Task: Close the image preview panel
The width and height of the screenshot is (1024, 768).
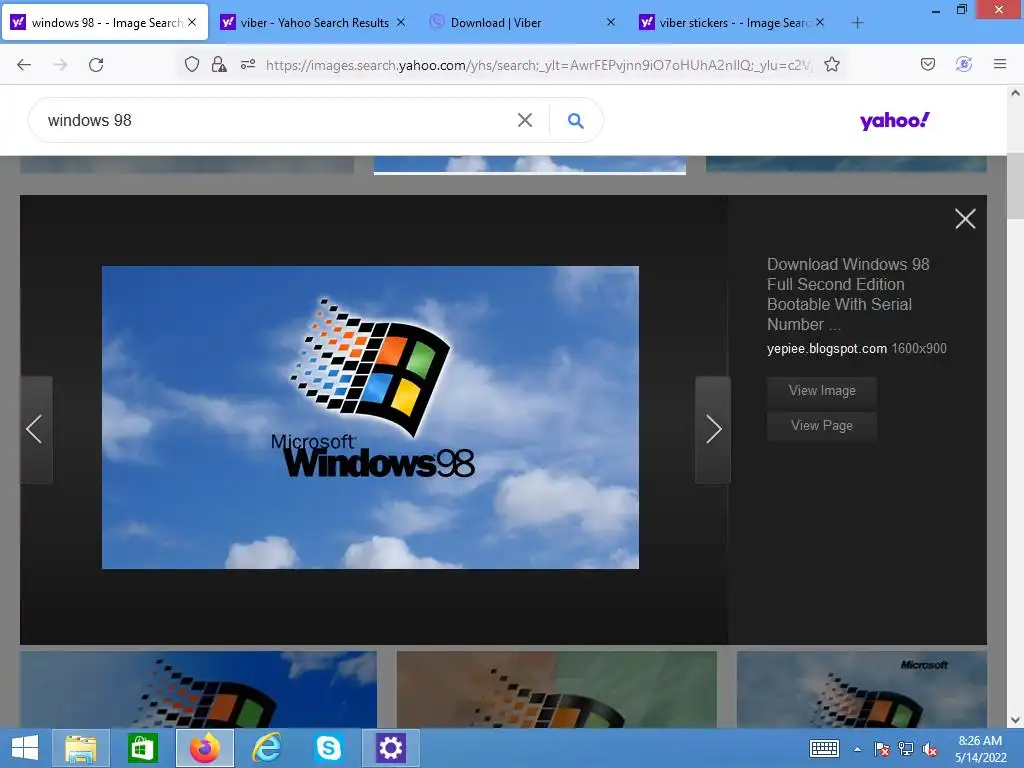Action: click(x=965, y=219)
